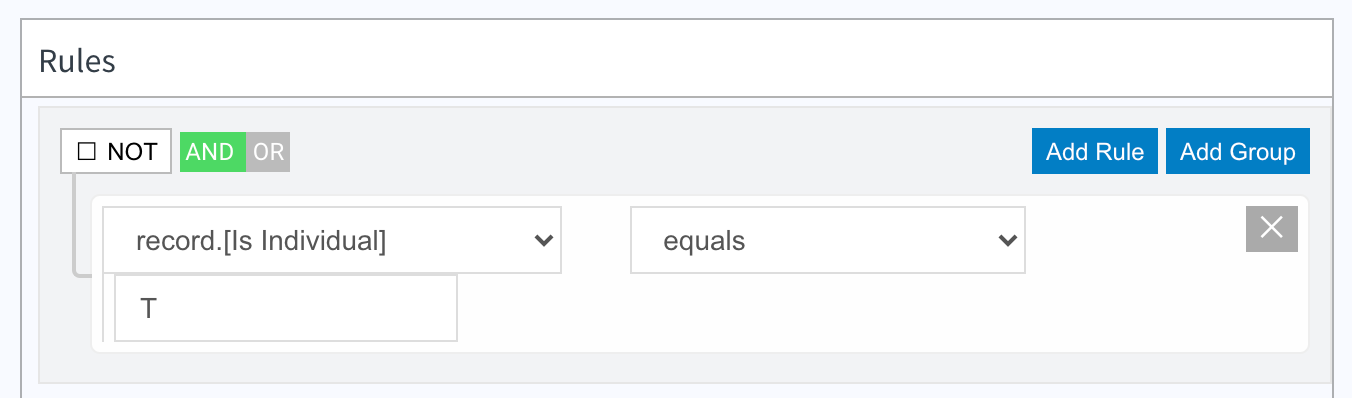Image resolution: width=1352 pixels, height=398 pixels.
Task: Click the Add Group button
Action: tap(1238, 152)
